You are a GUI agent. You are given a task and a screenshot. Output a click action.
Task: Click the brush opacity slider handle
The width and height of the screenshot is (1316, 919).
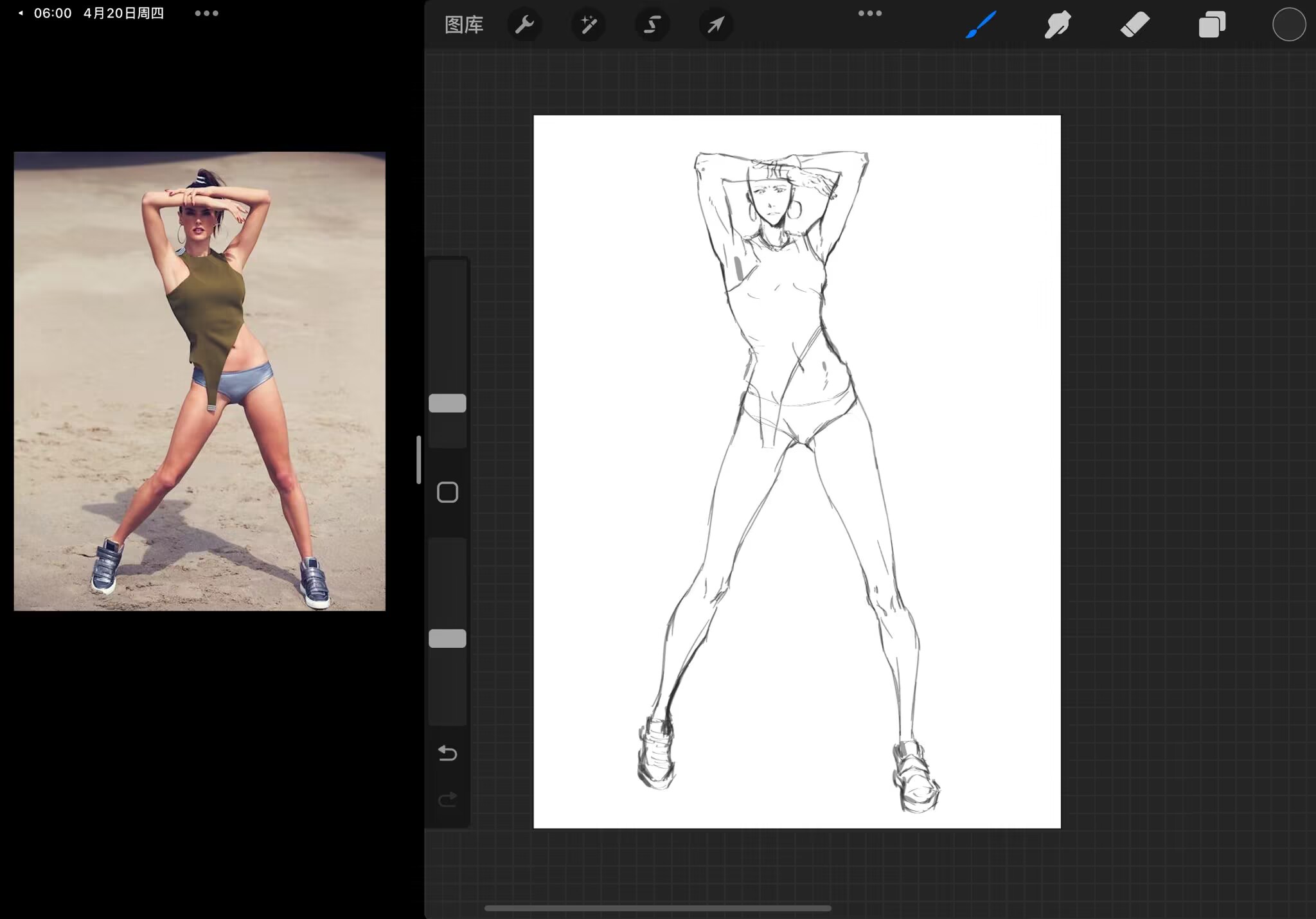[447, 638]
